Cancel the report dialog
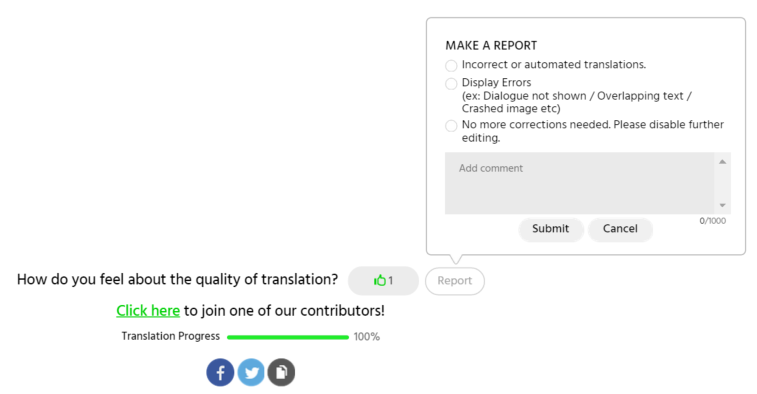 (x=620, y=229)
